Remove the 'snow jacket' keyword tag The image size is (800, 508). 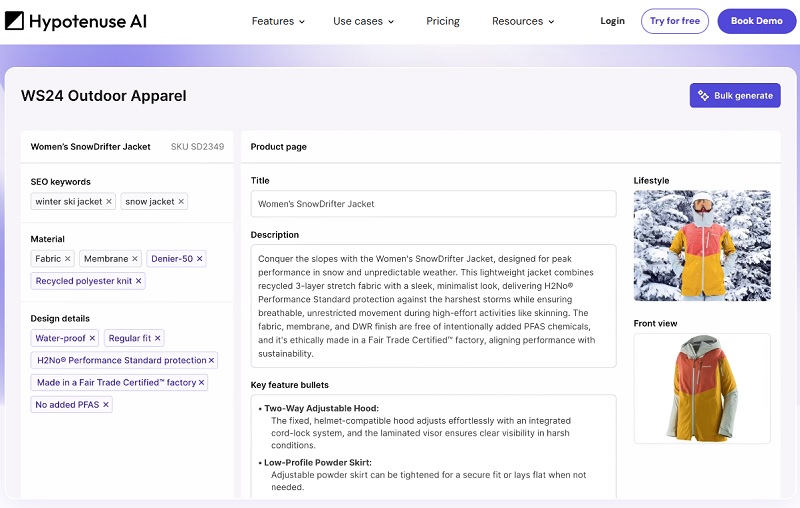tap(181, 202)
